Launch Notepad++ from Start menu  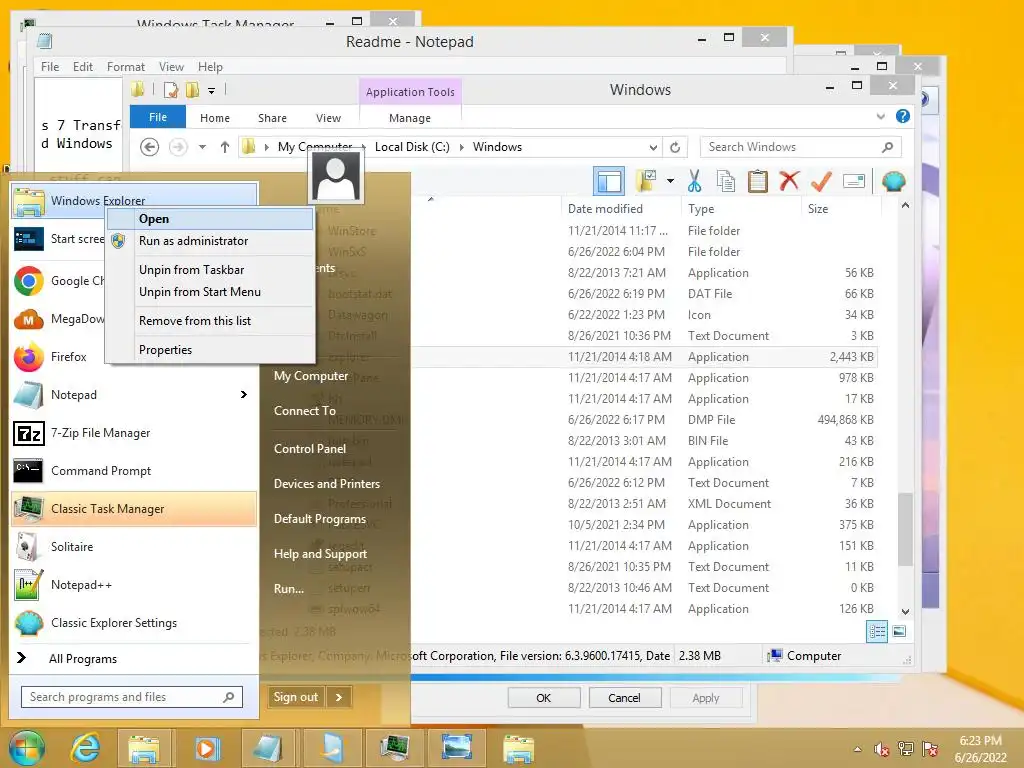[x=134, y=584]
